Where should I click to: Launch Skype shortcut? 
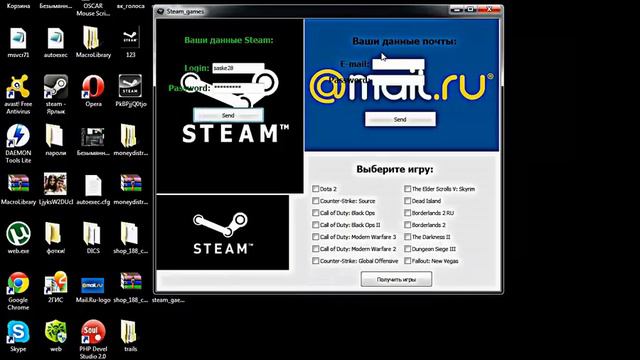coord(18,332)
